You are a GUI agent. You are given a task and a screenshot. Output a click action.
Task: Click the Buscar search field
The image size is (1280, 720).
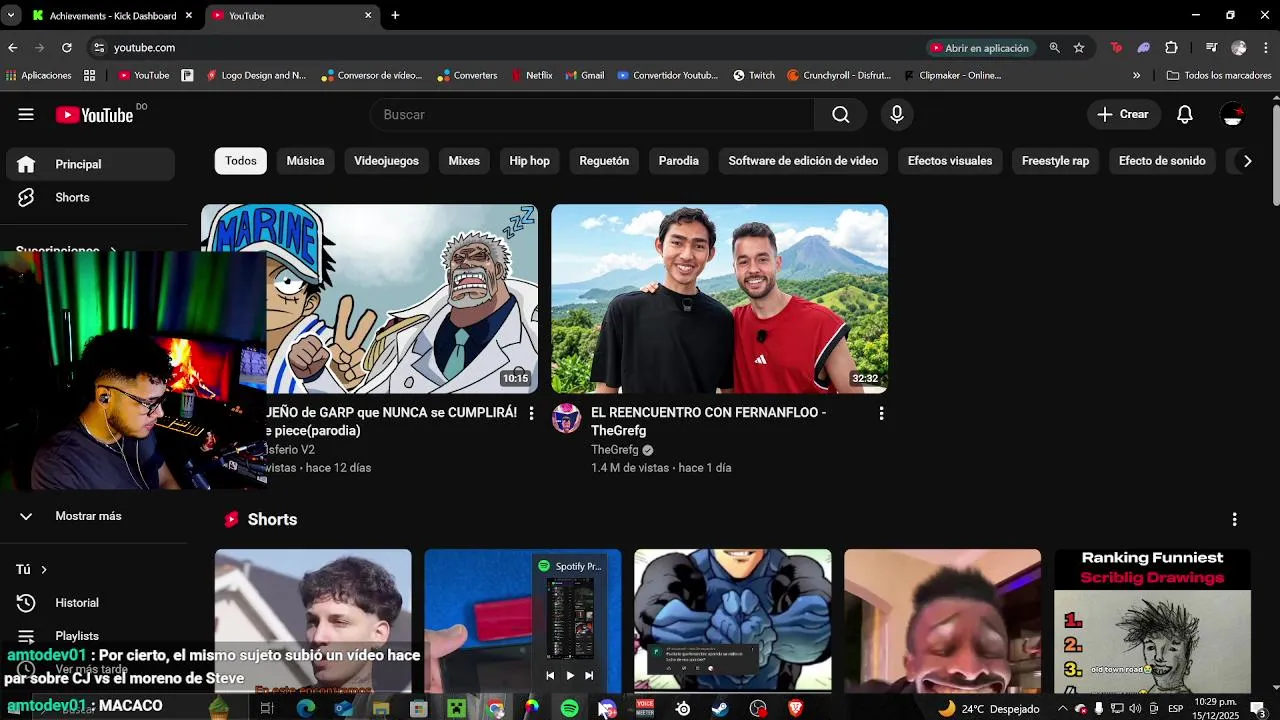click(x=592, y=115)
